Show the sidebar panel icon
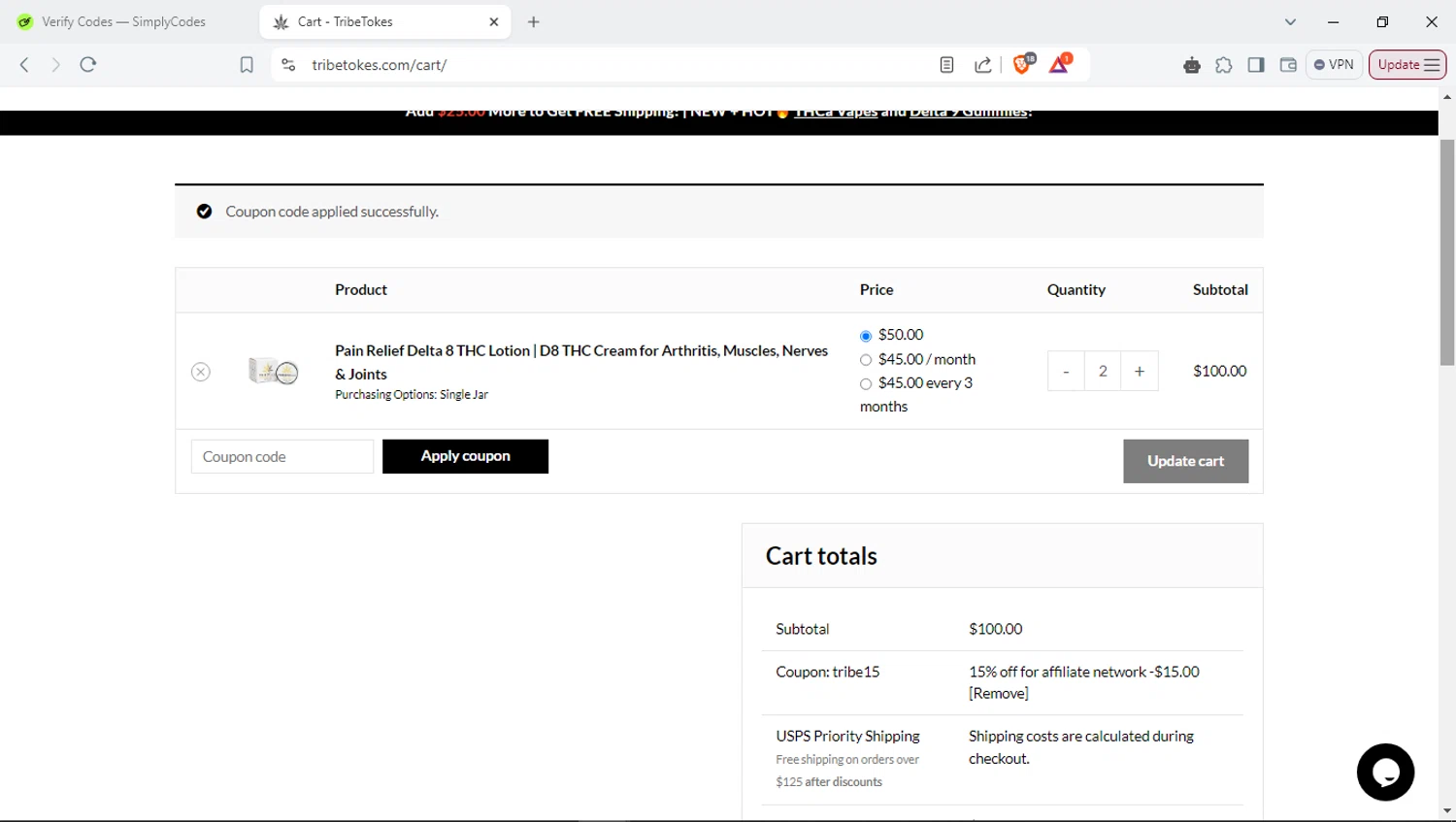The width and height of the screenshot is (1456, 822). click(x=1256, y=65)
